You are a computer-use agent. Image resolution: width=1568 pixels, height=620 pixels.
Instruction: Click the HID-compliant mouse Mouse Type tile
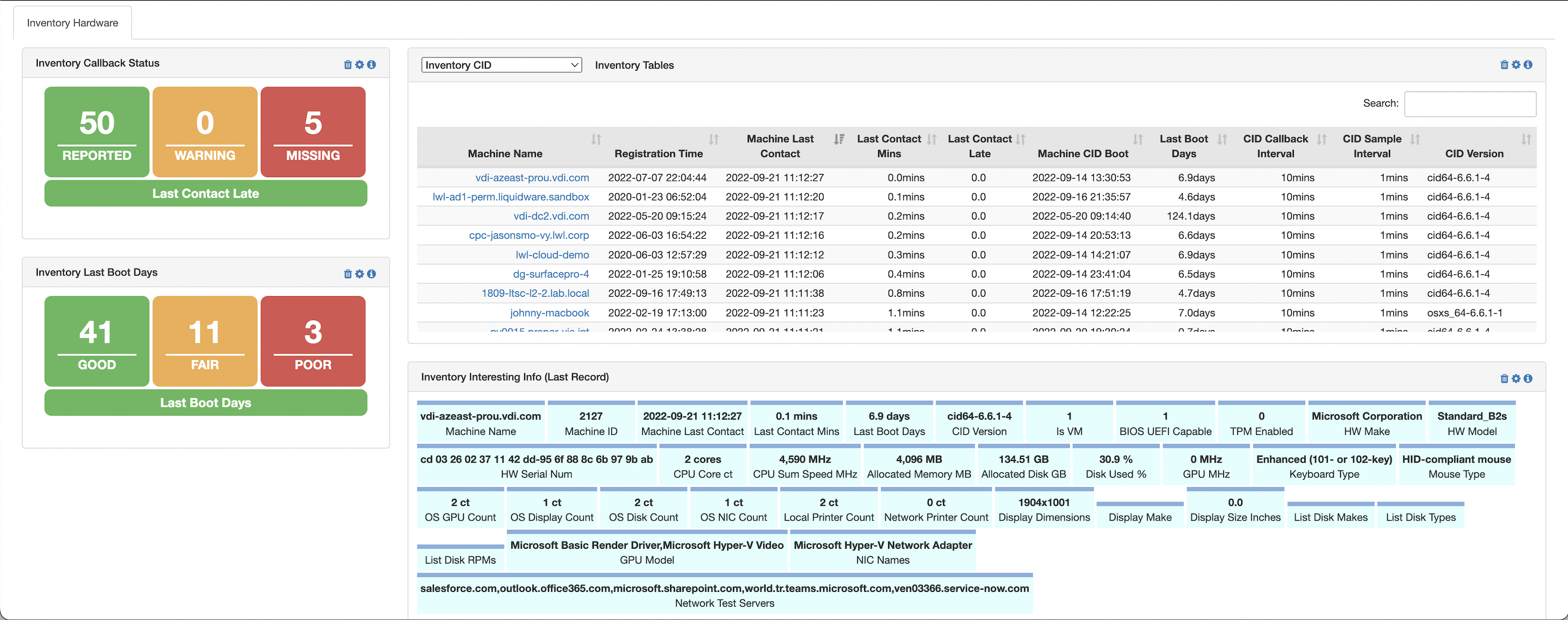[1456, 465]
